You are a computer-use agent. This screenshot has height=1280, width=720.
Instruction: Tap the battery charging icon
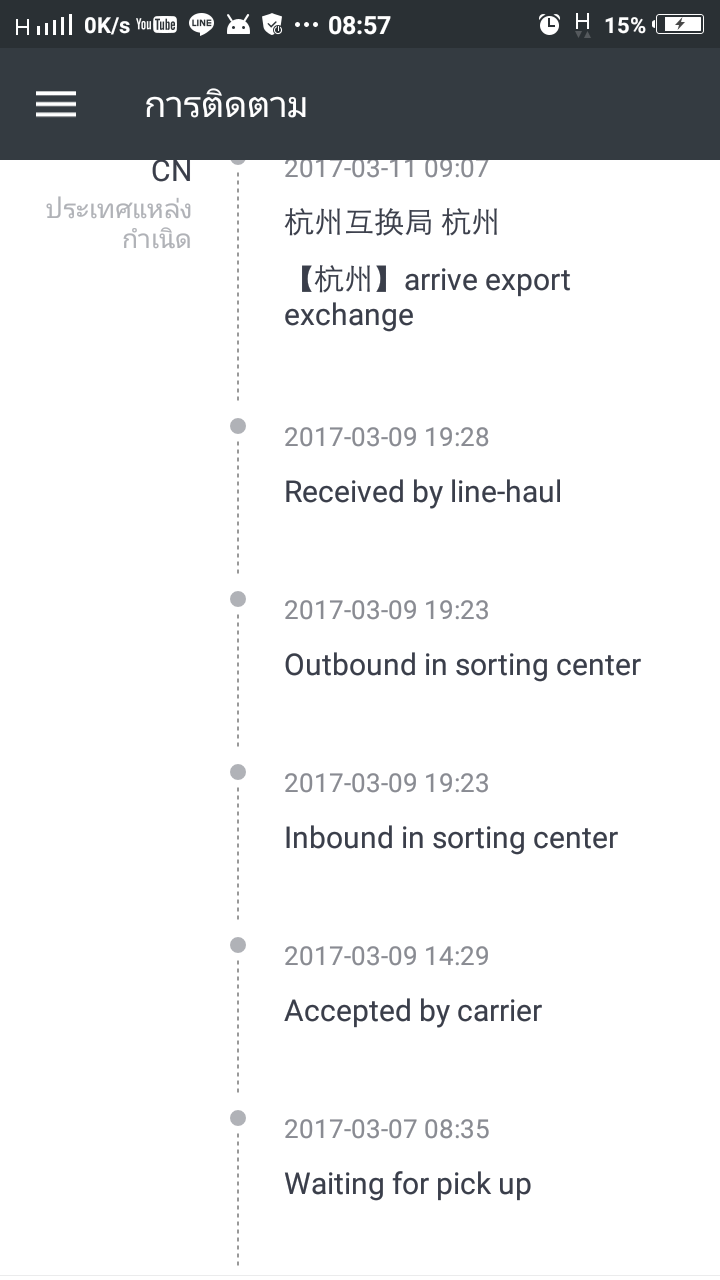coord(679,25)
